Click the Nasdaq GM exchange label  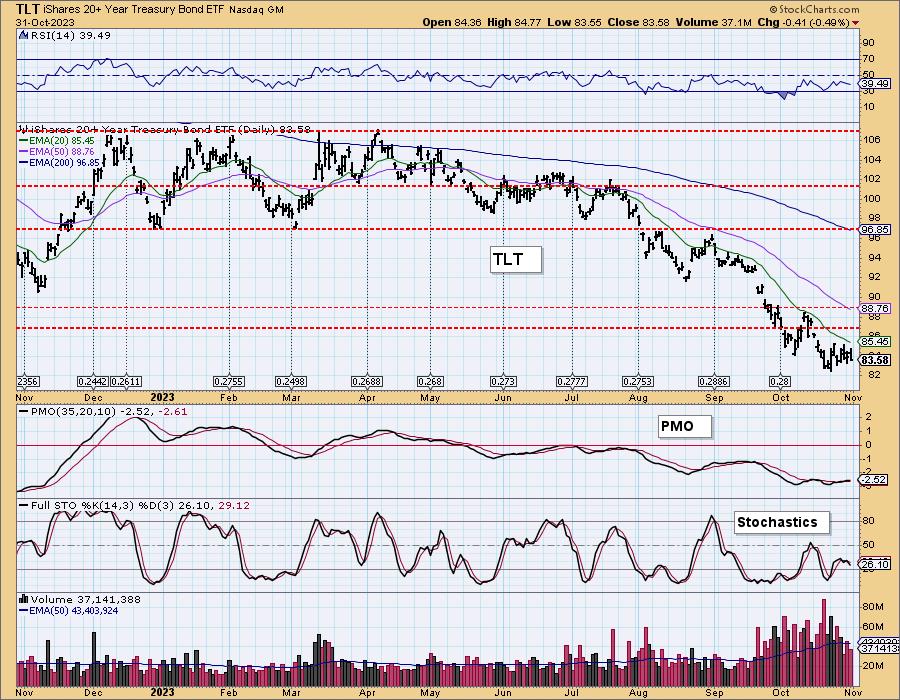[x=255, y=10]
